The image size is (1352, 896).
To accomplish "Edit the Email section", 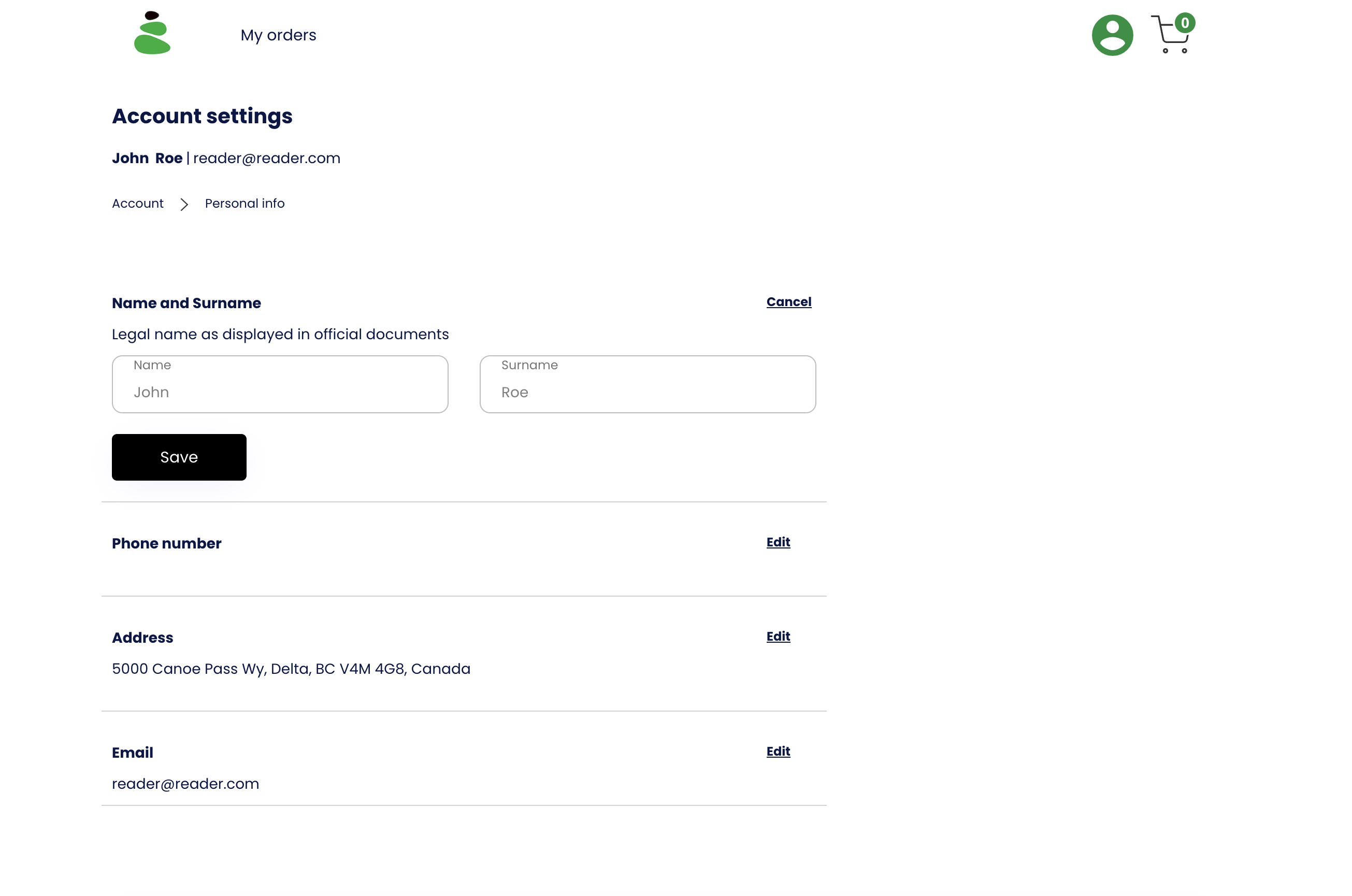I will [778, 752].
